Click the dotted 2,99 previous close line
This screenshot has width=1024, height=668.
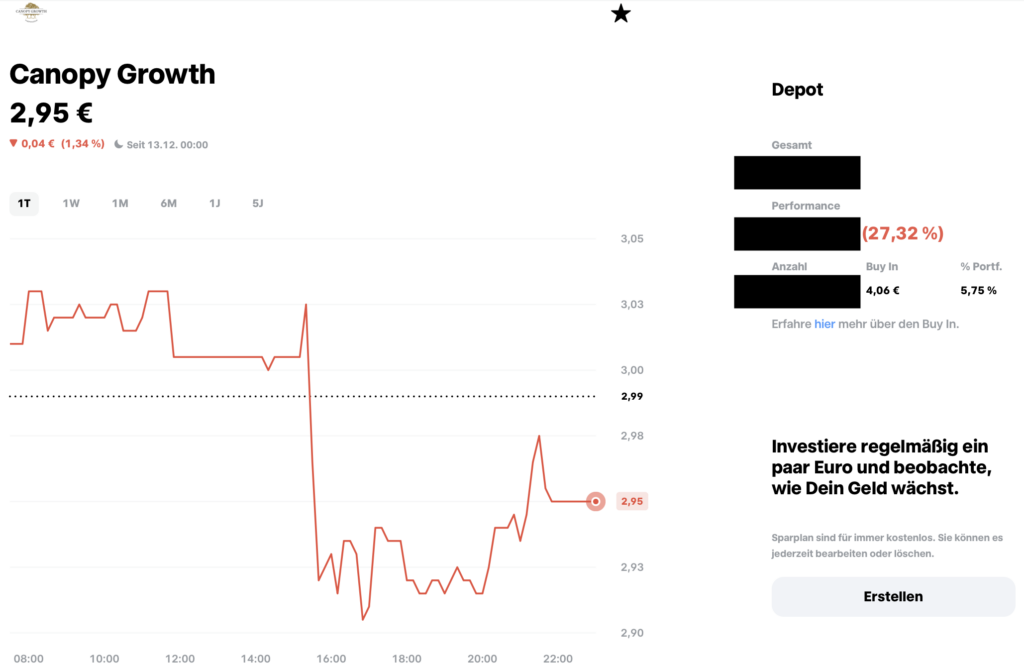click(x=302, y=396)
